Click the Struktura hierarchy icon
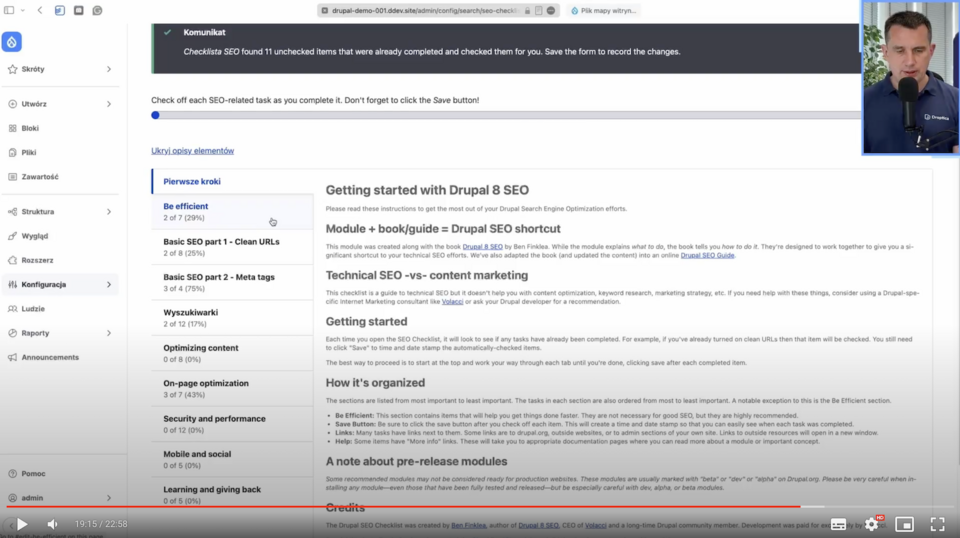This screenshot has width=960, height=538. (x=12, y=212)
